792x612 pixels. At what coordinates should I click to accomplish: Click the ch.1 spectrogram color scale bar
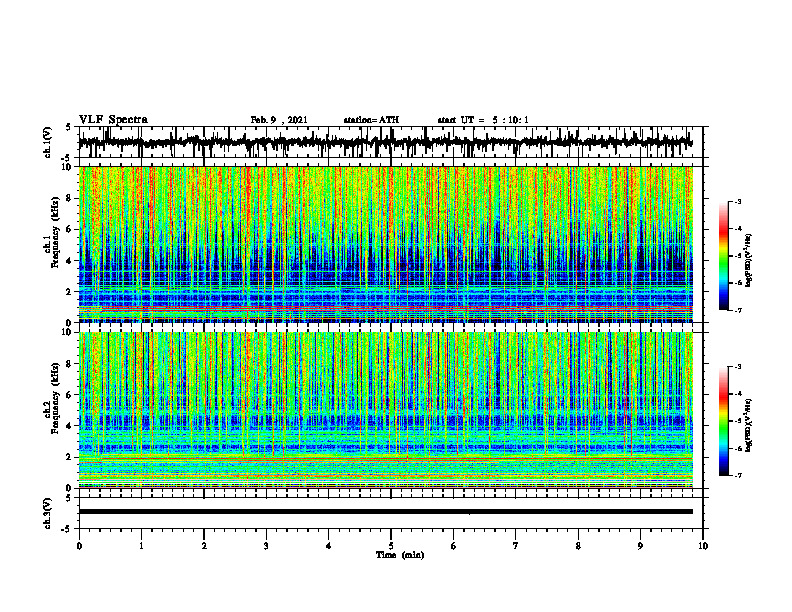click(724, 256)
